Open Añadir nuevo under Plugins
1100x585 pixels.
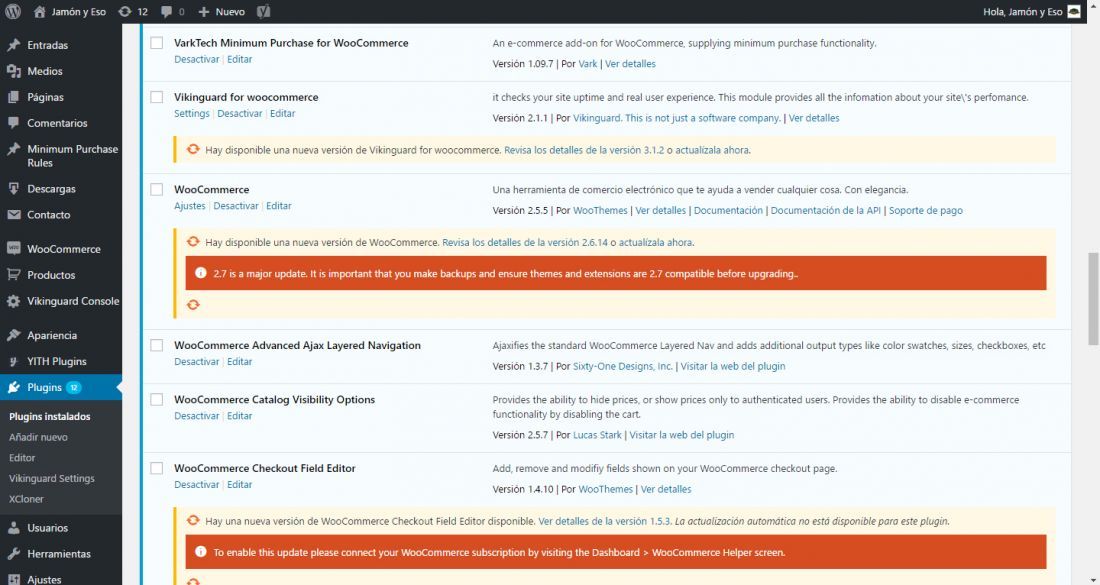pyautogui.click(x=39, y=437)
